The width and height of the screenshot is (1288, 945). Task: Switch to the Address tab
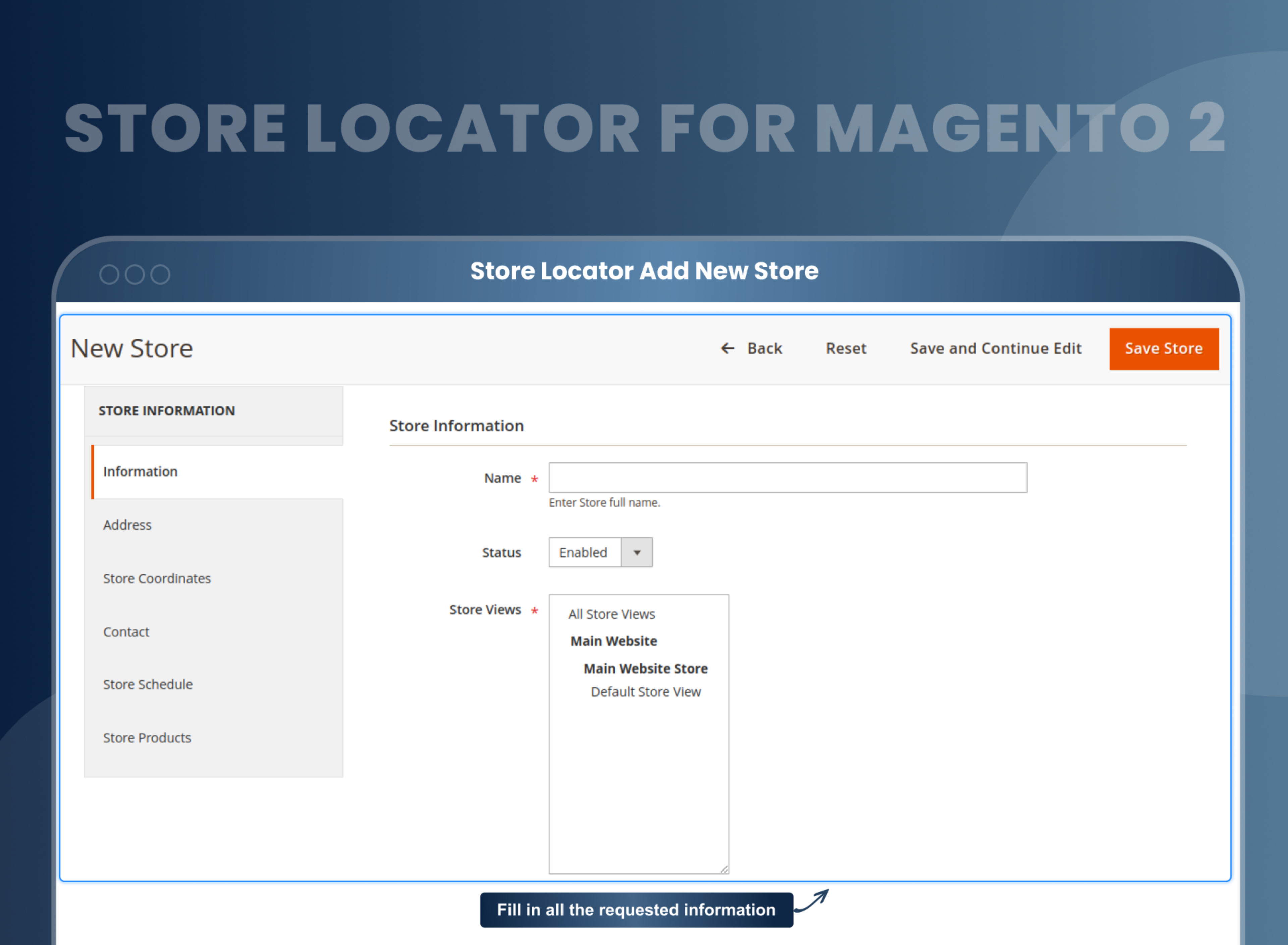coord(127,525)
